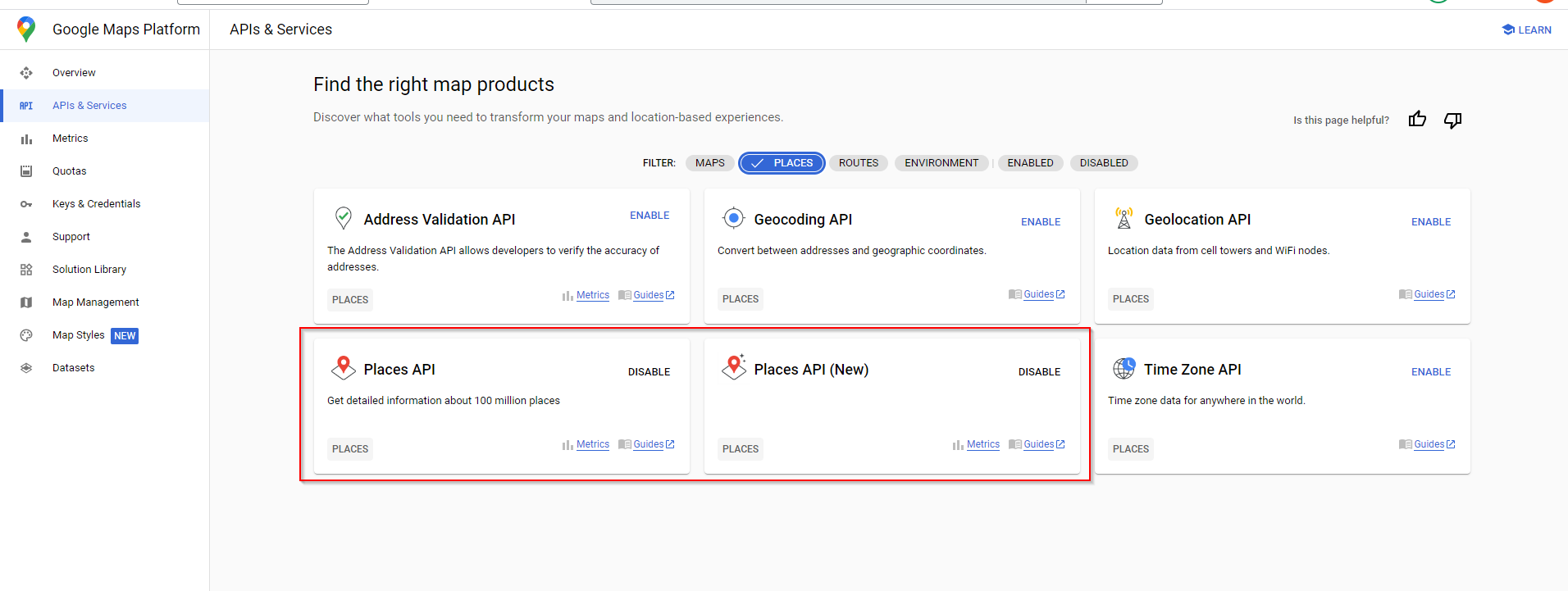Click the Metrics bar chart sidebar icon
The height and width of the screenshot is (591, 1568).
pos(26,139)
